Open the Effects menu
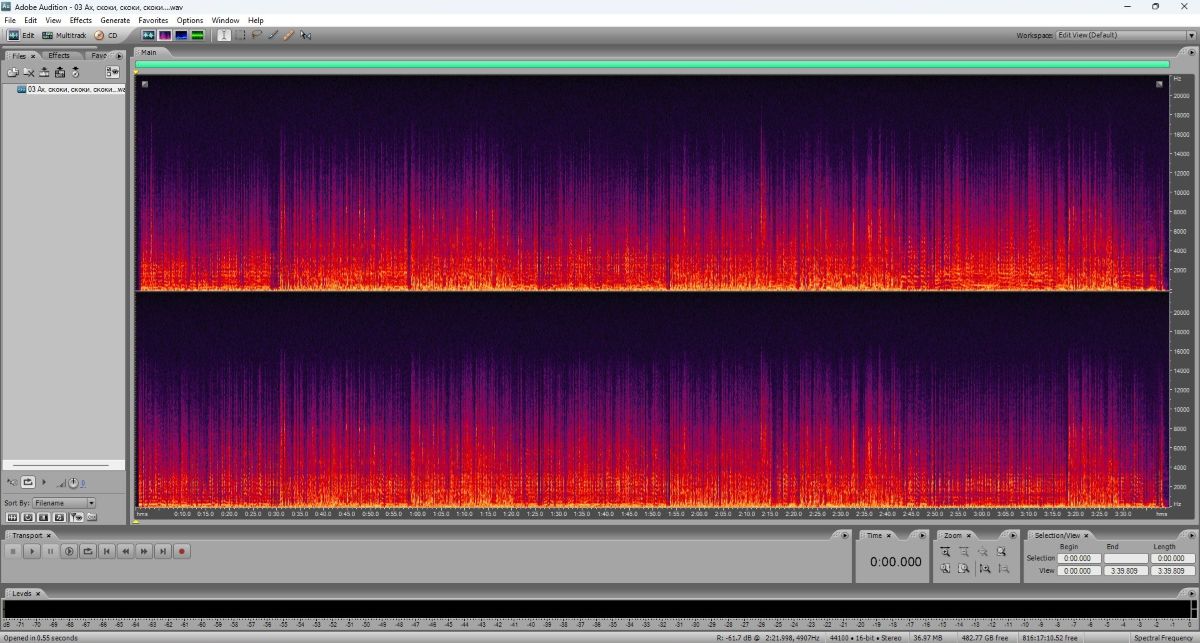1200x643 pixels. pyautogui.click(x=81, y=20)
